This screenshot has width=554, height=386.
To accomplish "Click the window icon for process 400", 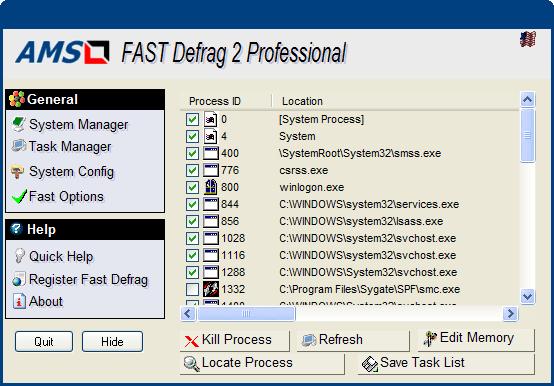I will click(211, 153).
